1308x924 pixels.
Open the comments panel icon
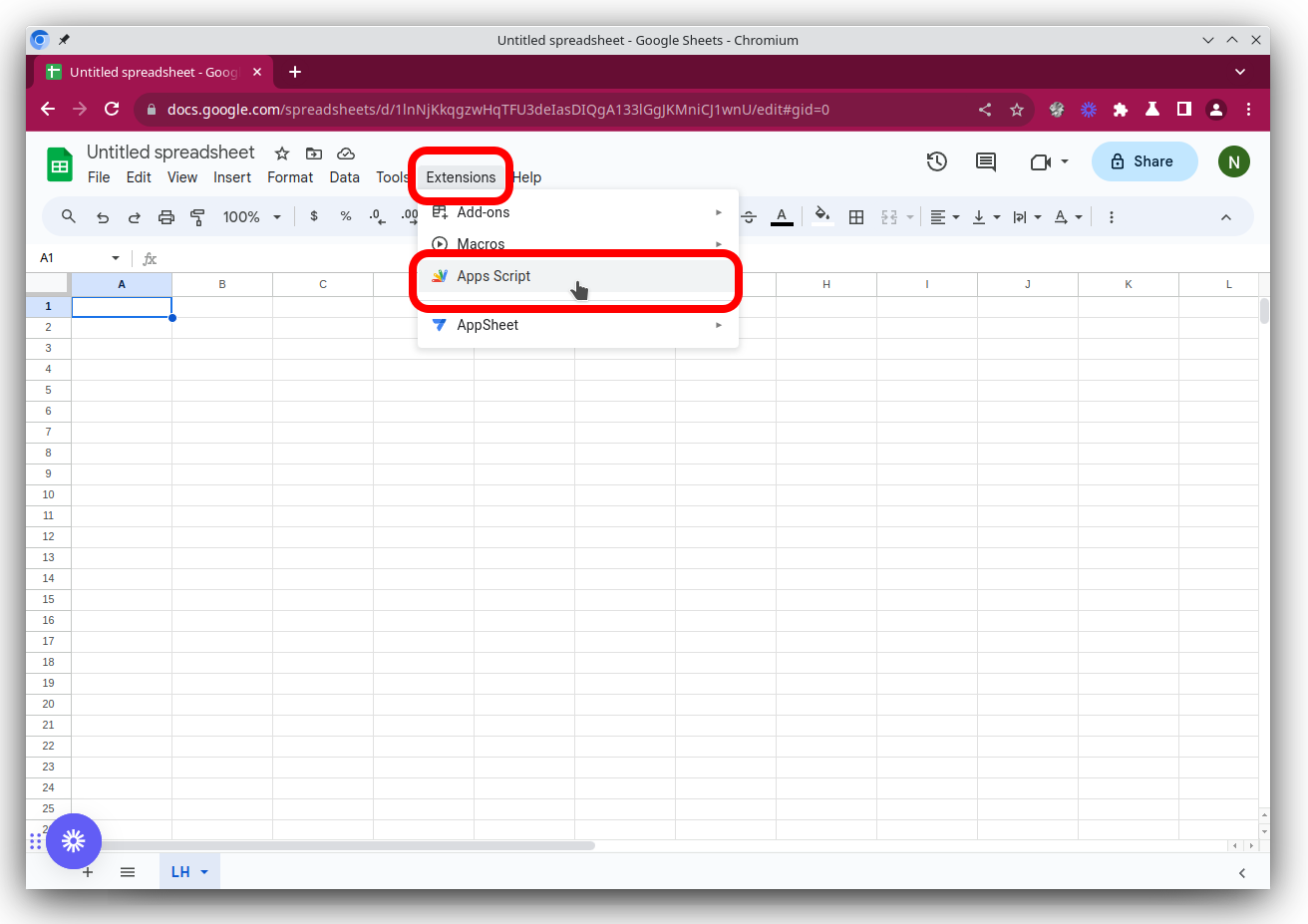point(986,161)
